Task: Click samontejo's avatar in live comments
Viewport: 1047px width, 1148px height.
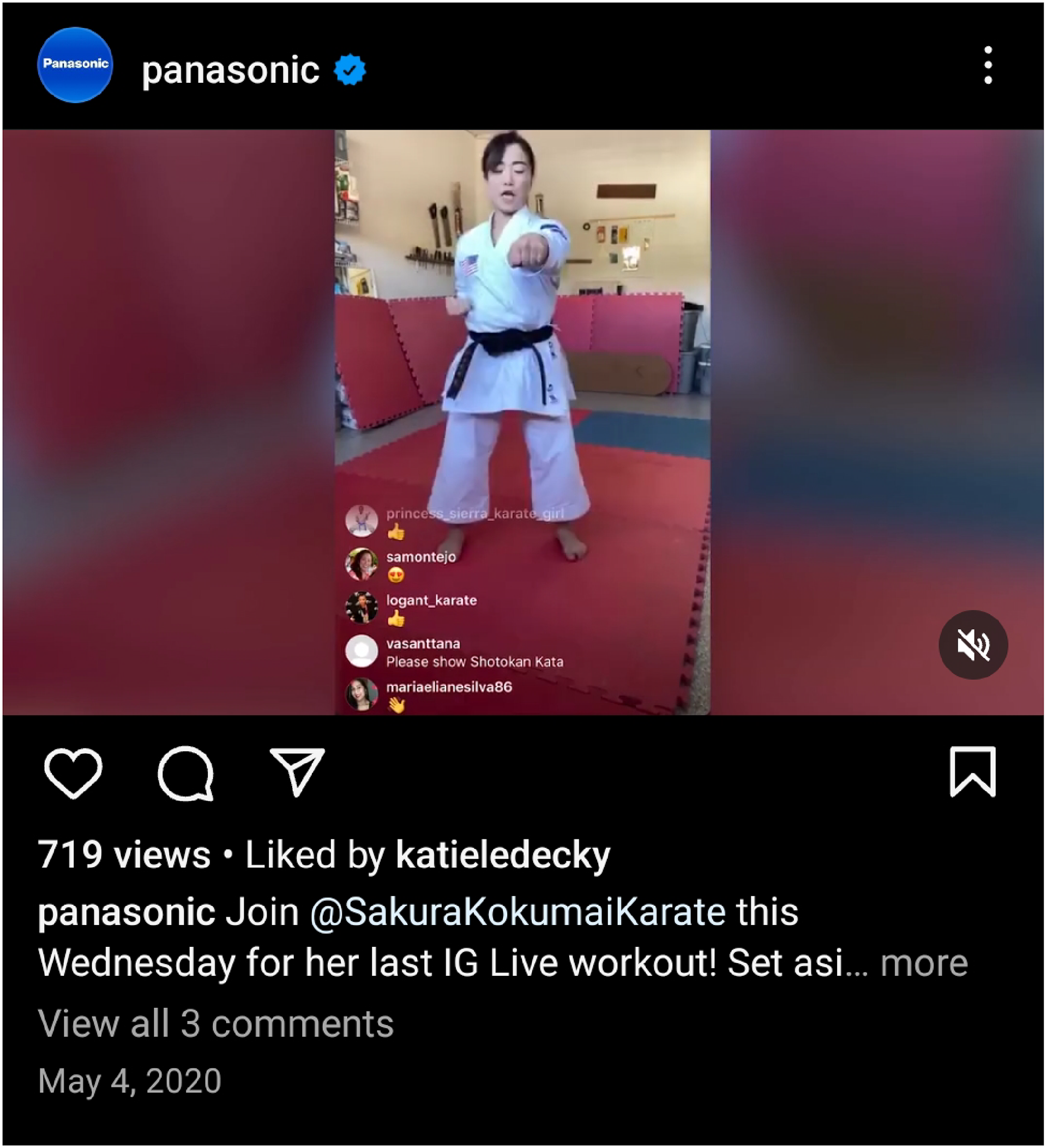Action: point(362,564)
